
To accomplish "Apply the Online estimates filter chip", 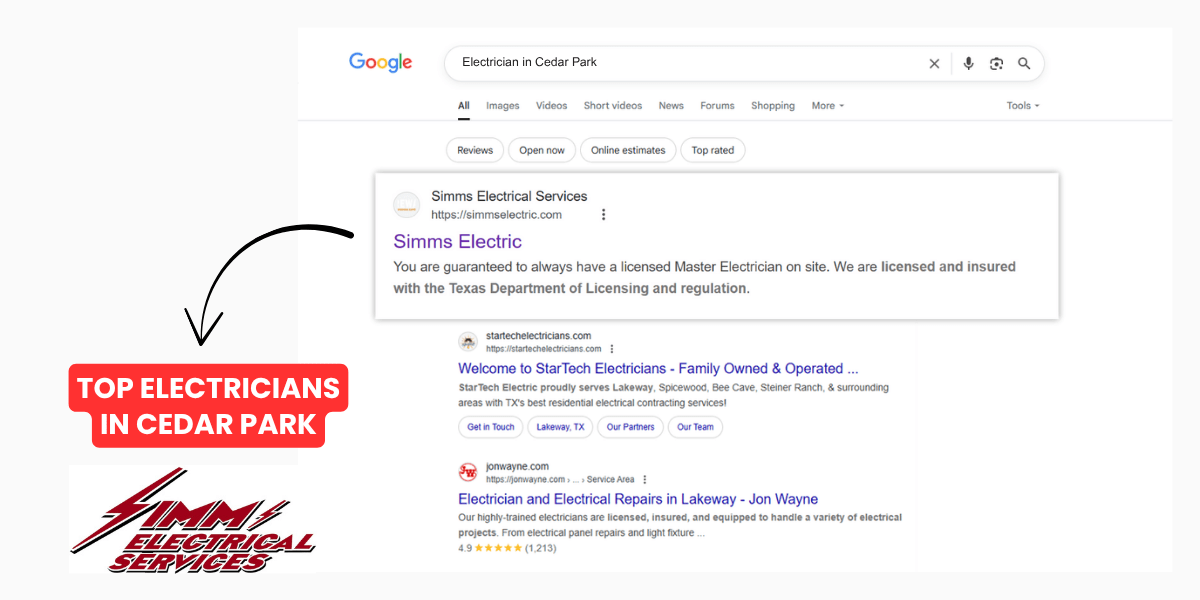I will click(628, 150).
